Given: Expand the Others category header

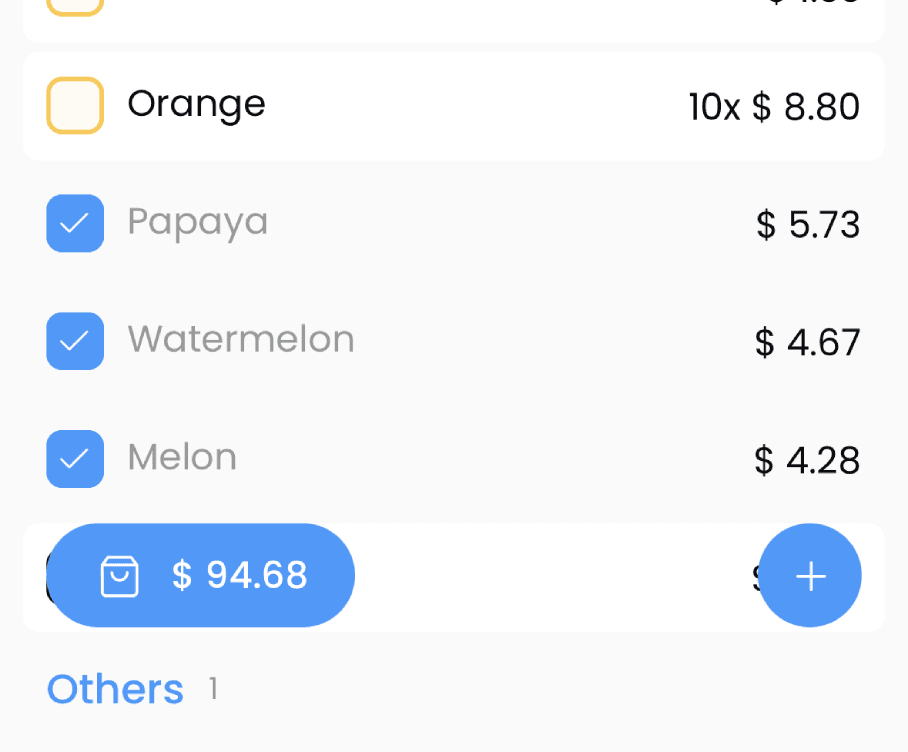Looking at the screenshot, I should (x=115, y=689).
